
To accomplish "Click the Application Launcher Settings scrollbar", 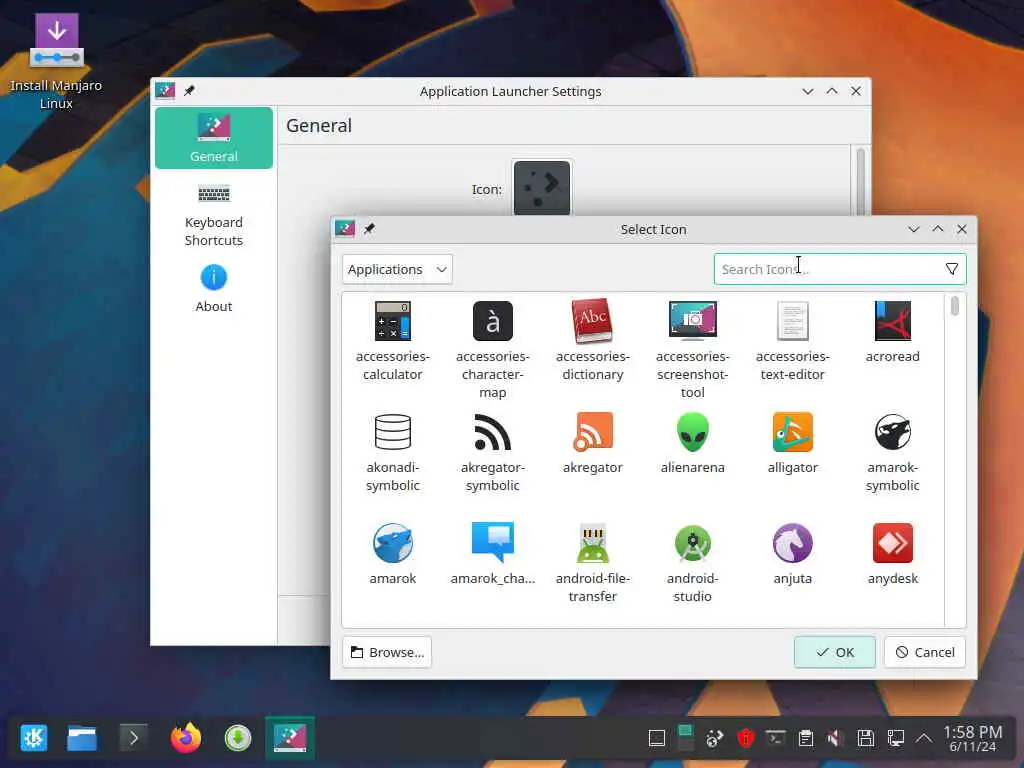I will click(860, 180).
